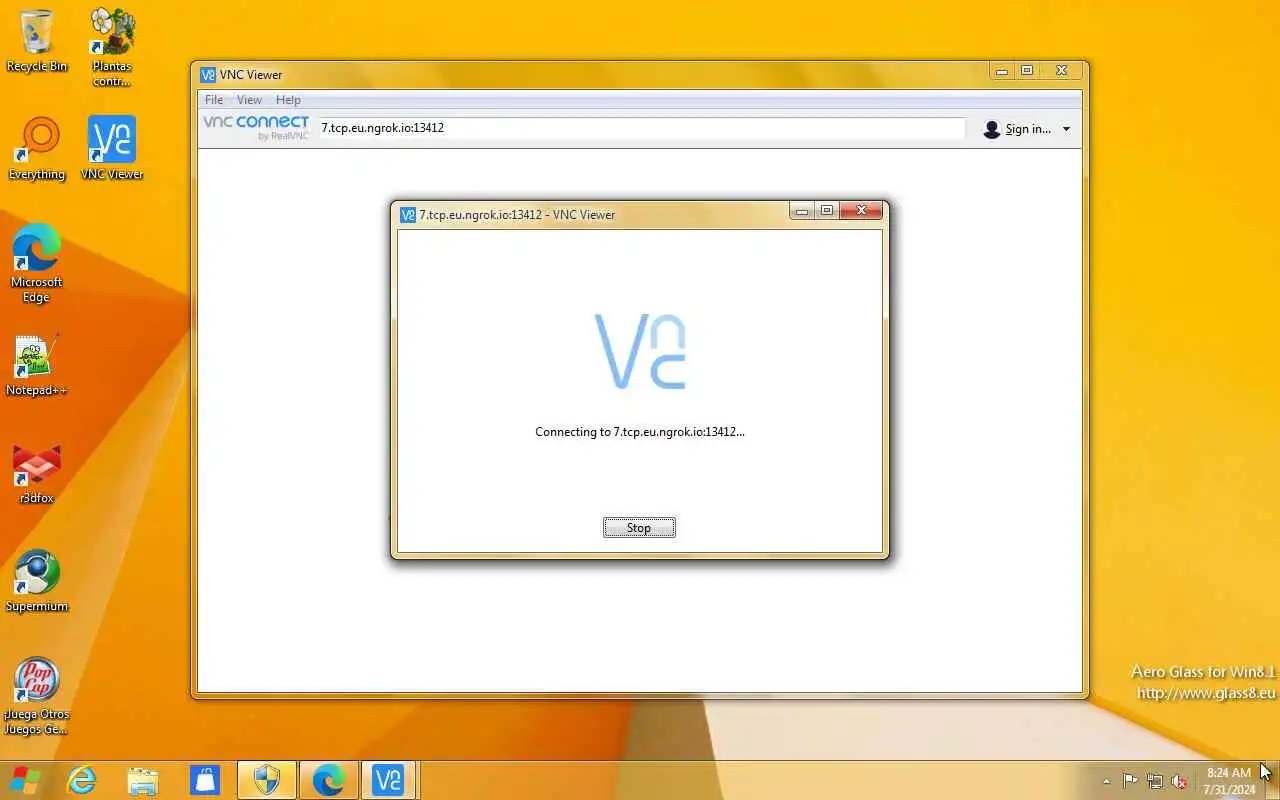Close the connecting dialog window
The image size is (1280, 800).
pyautogui.click(x=860, y=210)
